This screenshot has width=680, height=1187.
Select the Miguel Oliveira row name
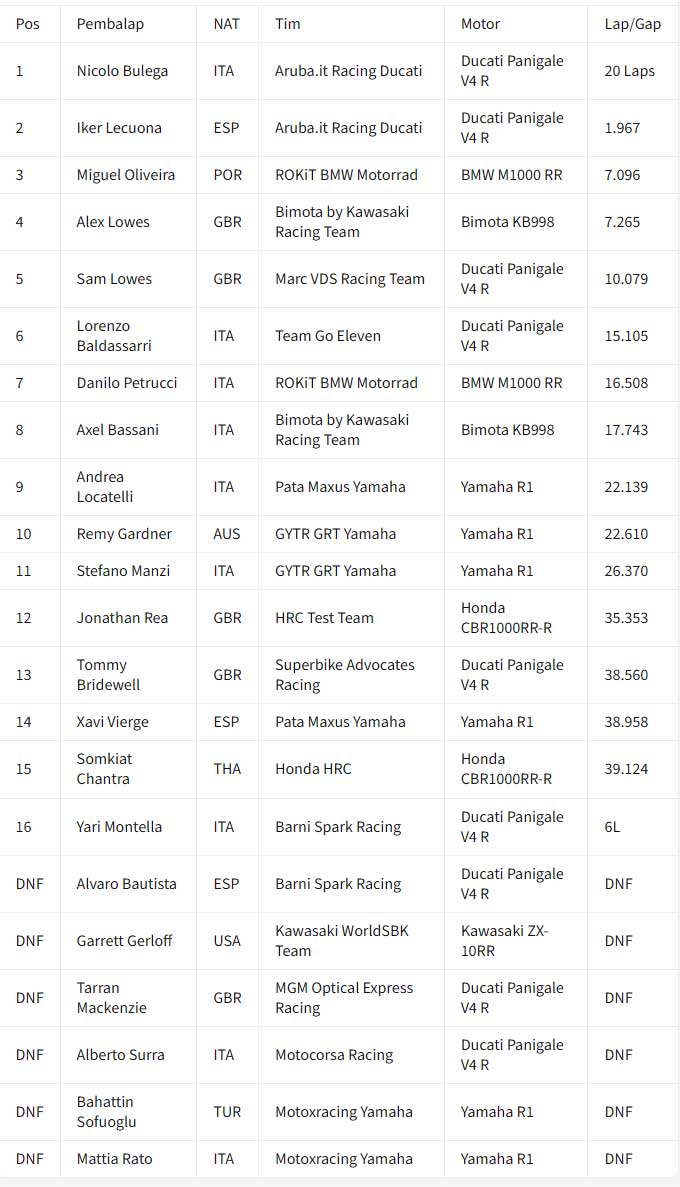click(126, 175)
